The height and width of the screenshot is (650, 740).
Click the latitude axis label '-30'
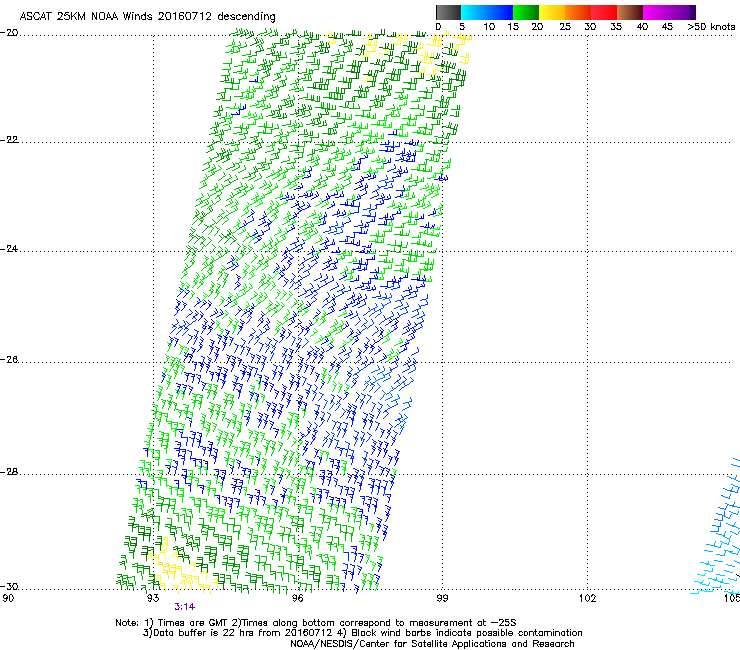click(9, 587)
